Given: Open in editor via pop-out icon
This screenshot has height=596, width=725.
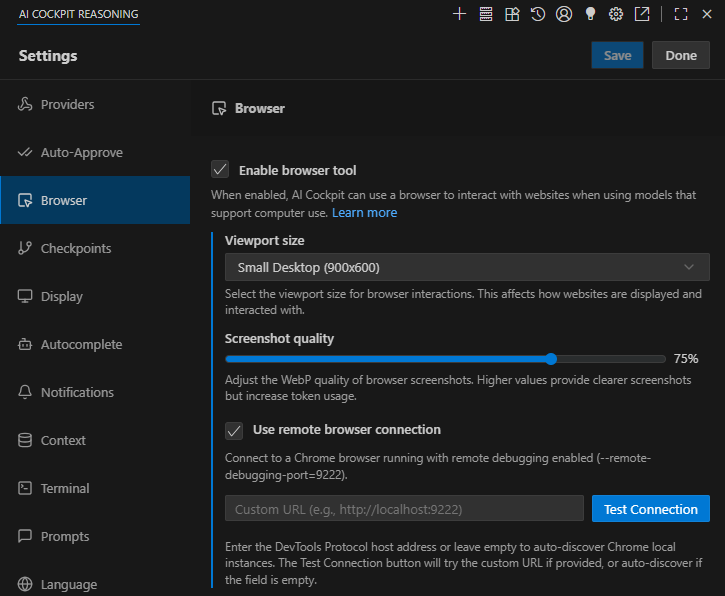Looking at the screenshot, I should pos(642,14).
